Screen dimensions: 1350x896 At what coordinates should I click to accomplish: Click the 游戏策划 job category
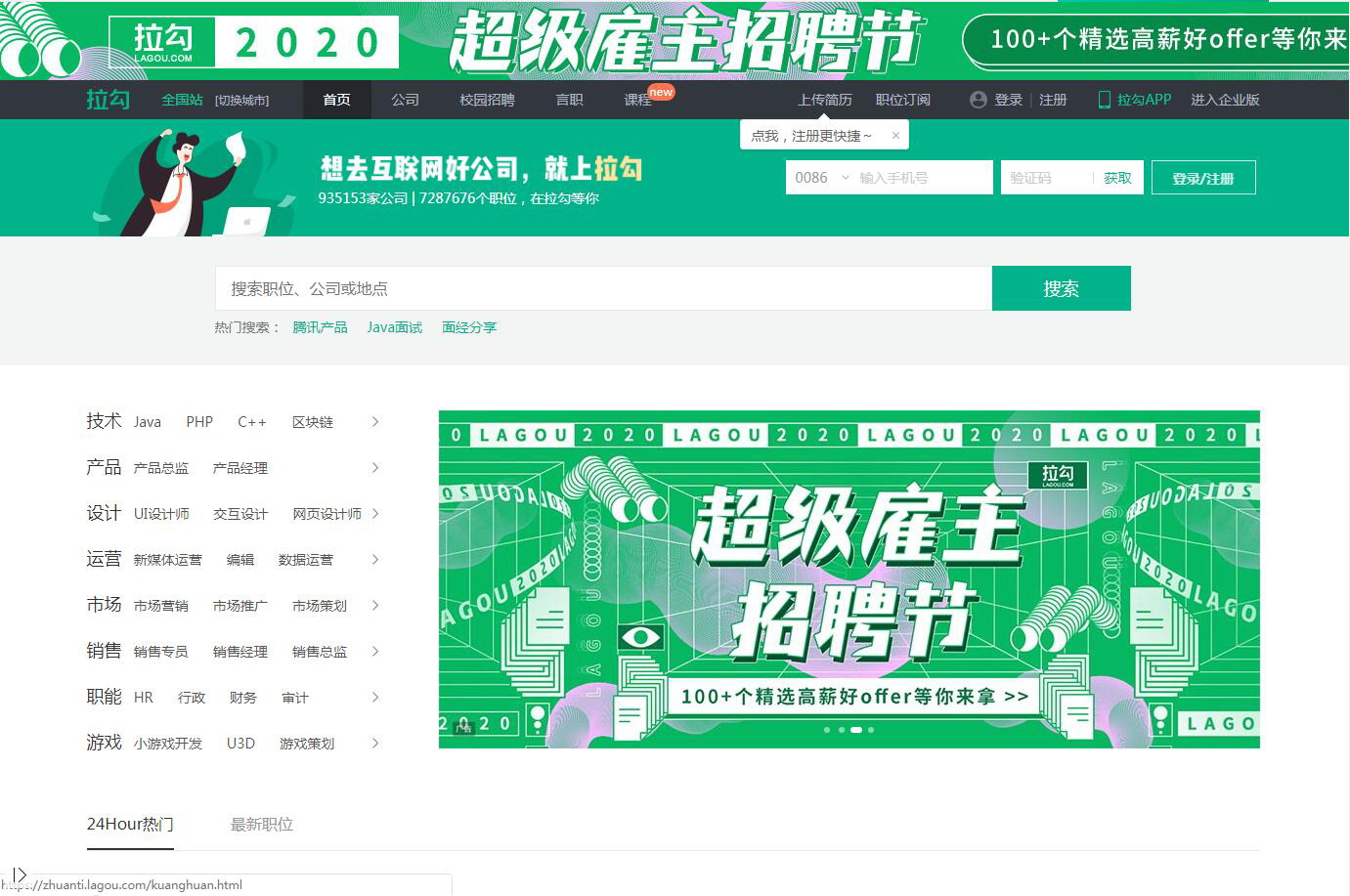(x=307, y=744)
